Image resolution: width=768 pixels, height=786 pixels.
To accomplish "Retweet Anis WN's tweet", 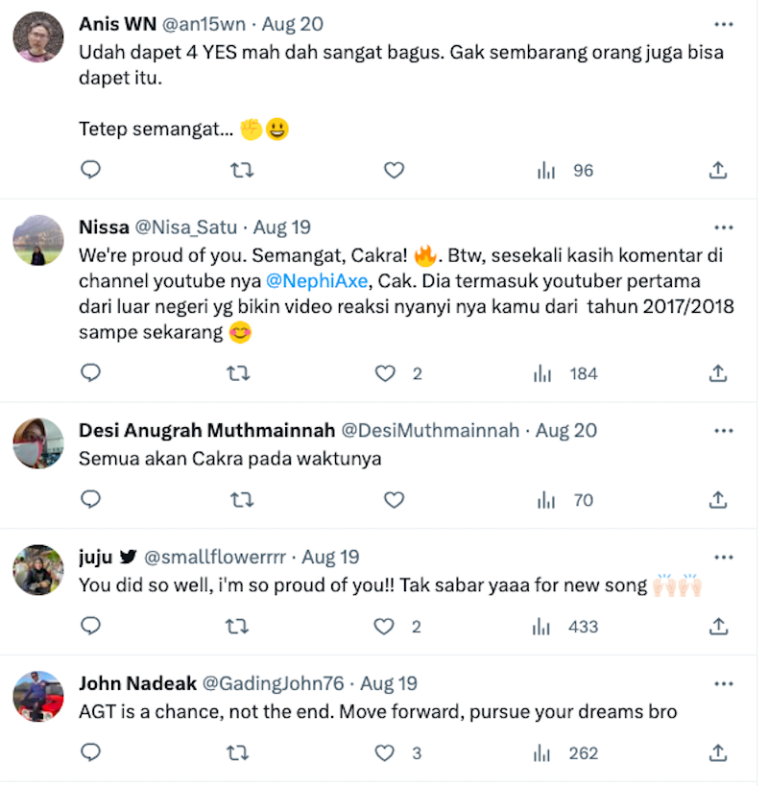I will click(x=242, y=170).
